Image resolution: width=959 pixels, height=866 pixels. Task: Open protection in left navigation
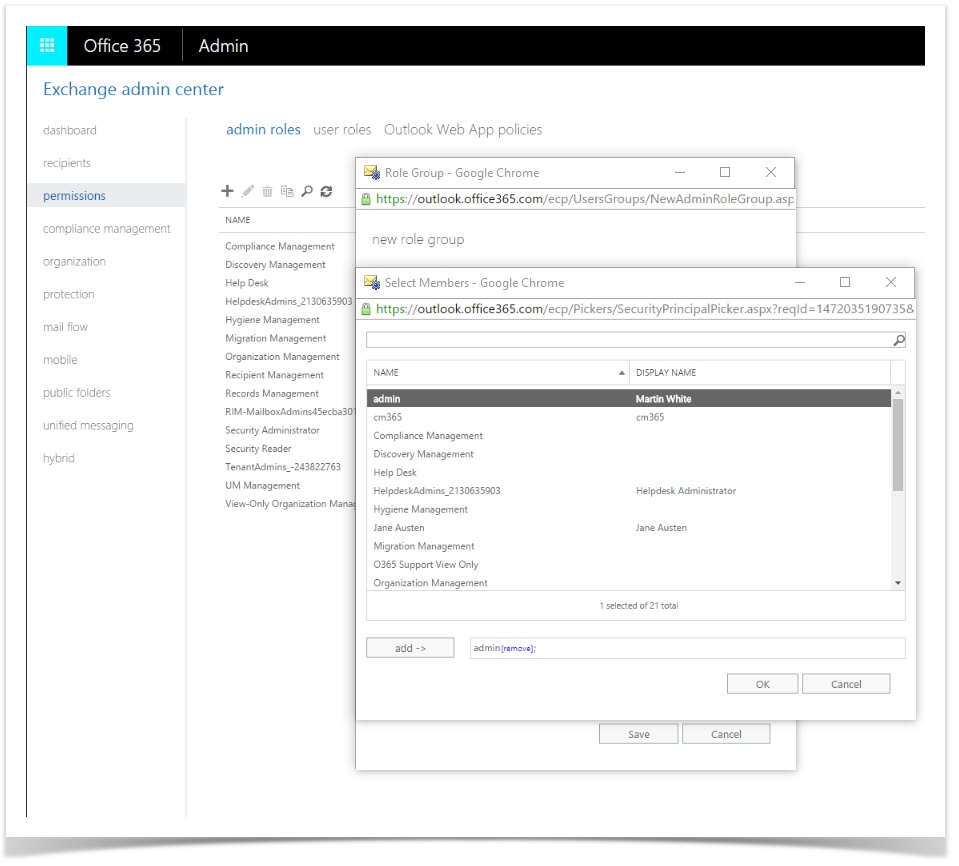click(x=69, y=294)
